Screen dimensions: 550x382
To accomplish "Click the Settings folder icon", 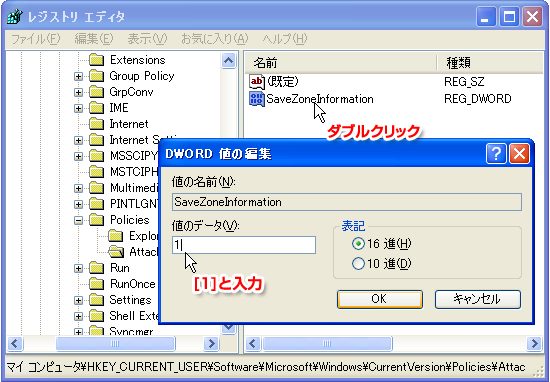I will 96,300.
